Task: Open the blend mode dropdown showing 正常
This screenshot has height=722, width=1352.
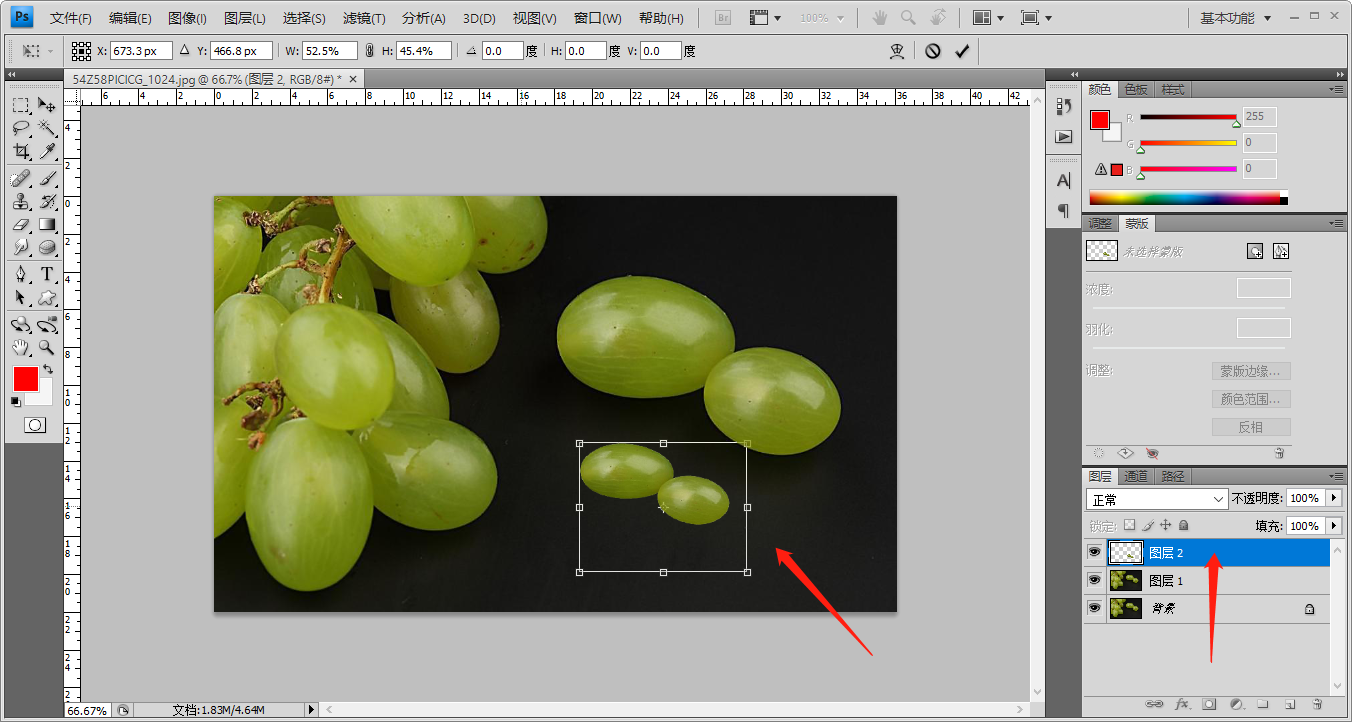Action: click(x=1157, y=498)
